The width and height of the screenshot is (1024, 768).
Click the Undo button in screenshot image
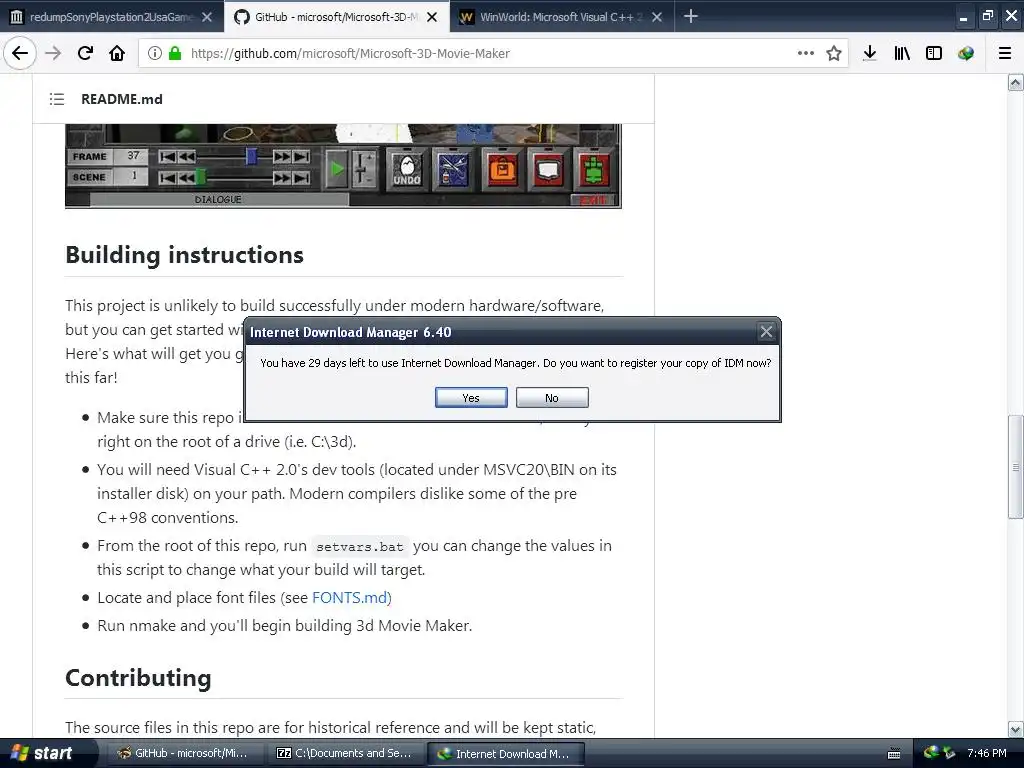(x=407, y=169)
